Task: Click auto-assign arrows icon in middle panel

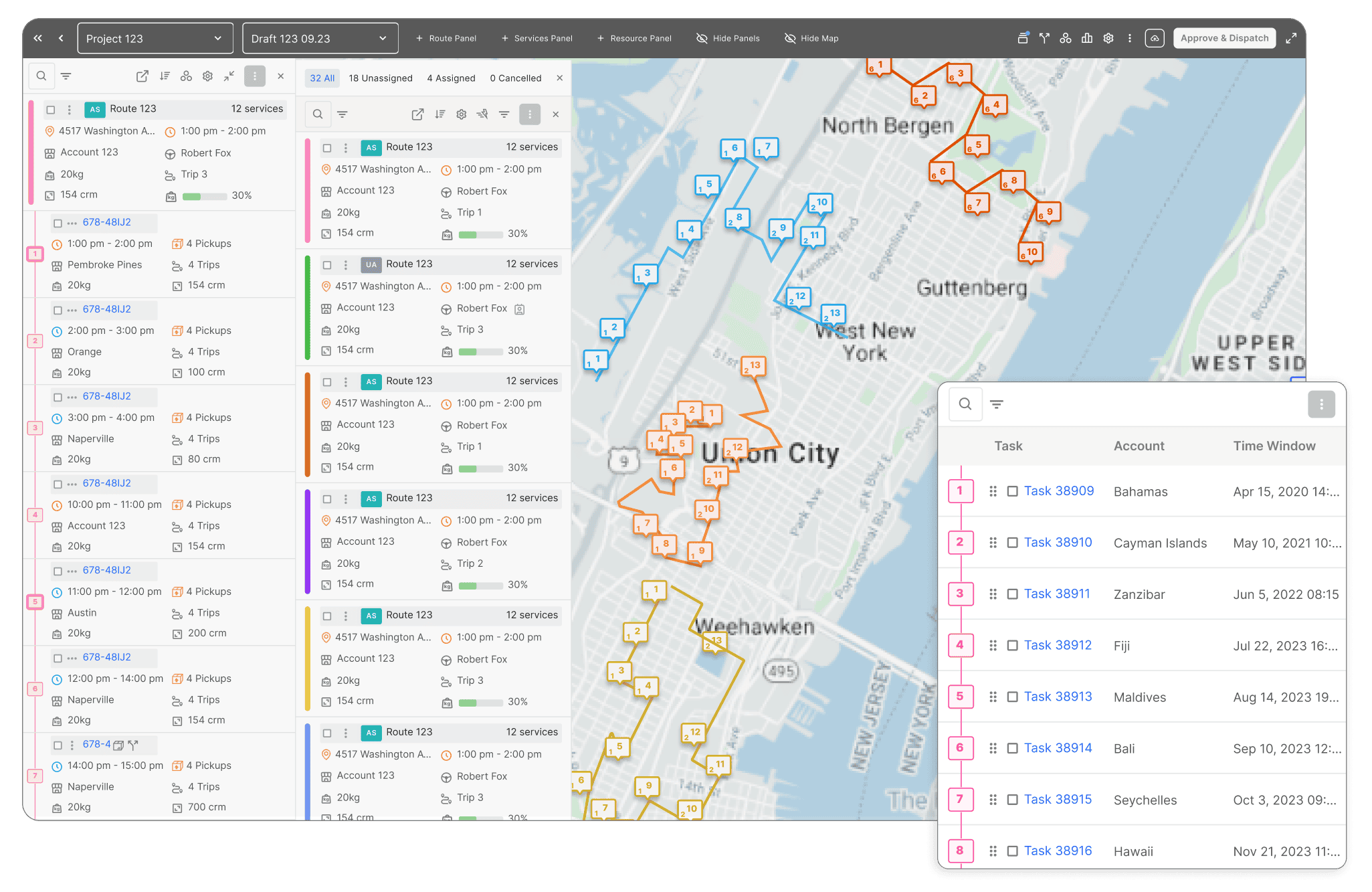Action: (x=482, y=114)
